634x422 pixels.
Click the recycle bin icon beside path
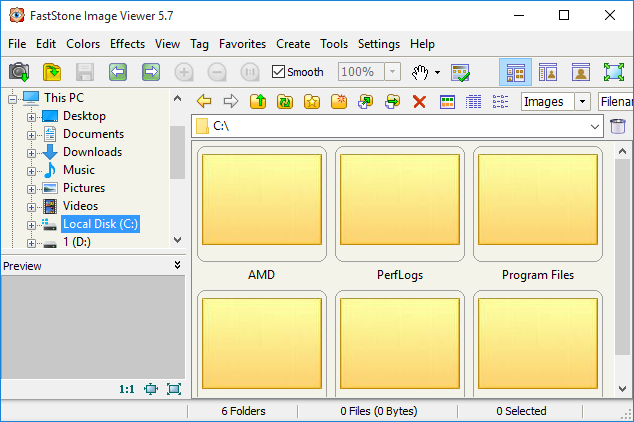tap(618, 126)
